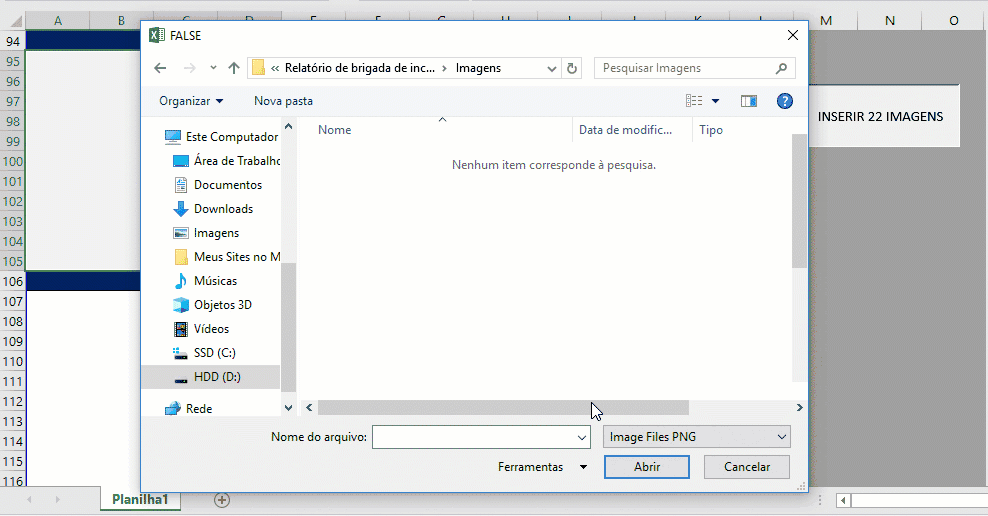Go back using the left arrow
Screen dimensions: 988x516
coord(160,68)
